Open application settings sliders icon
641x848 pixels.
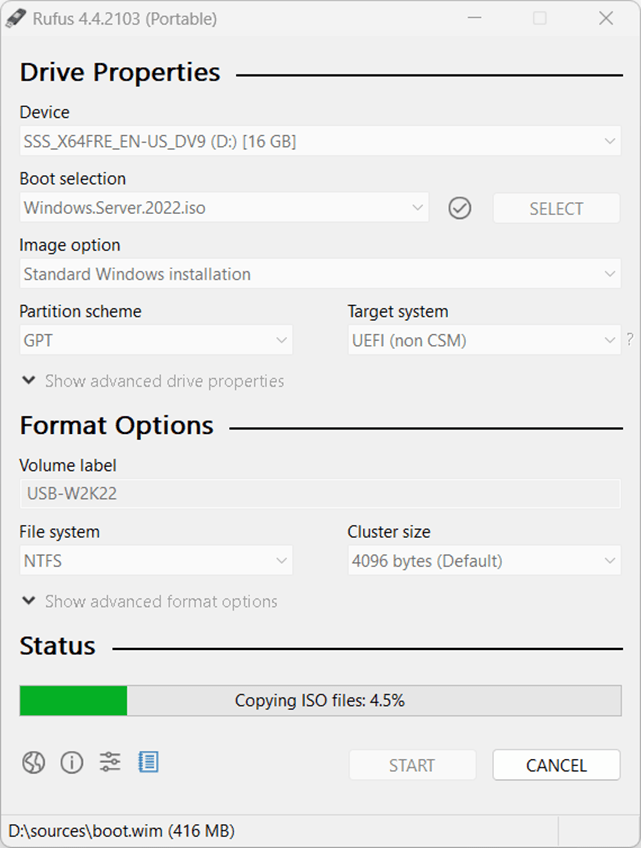coord(110,763)
